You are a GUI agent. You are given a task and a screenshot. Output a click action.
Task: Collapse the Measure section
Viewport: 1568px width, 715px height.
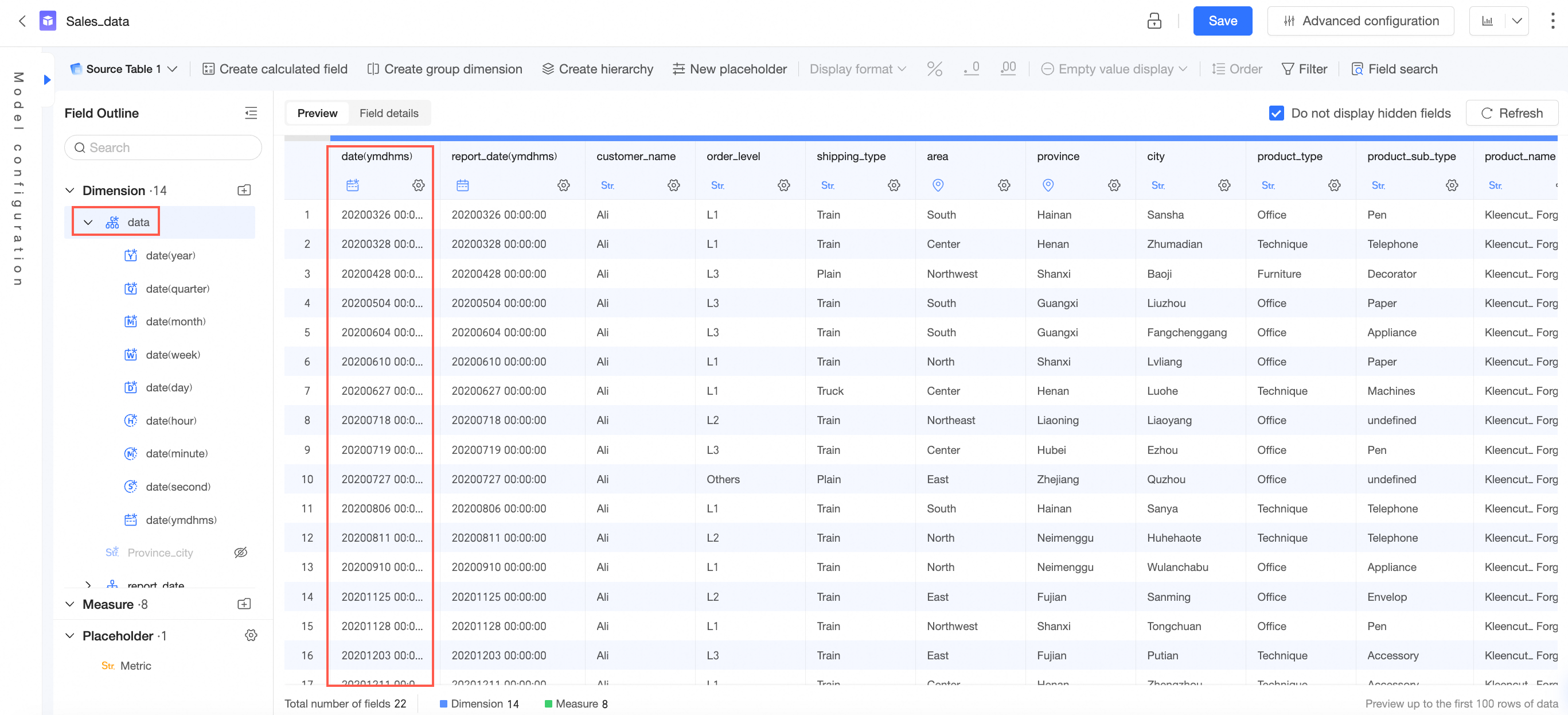click(x=70, y=604)
